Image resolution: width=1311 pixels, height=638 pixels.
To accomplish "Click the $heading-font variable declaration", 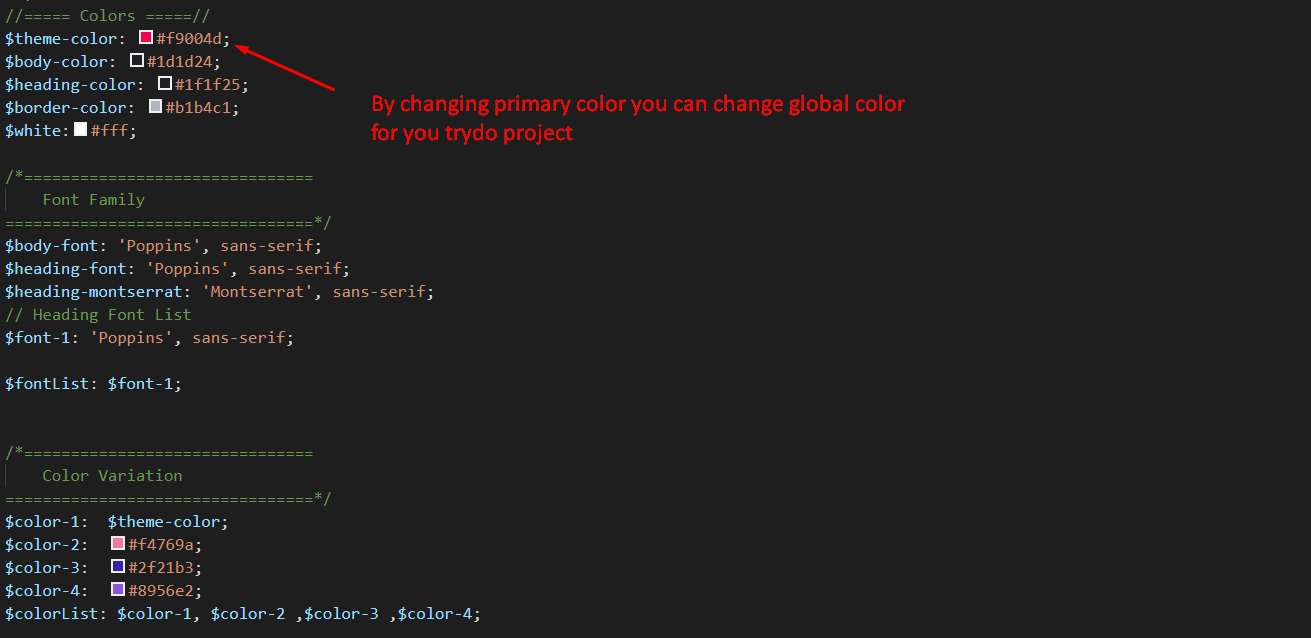I will coord(65,269).
